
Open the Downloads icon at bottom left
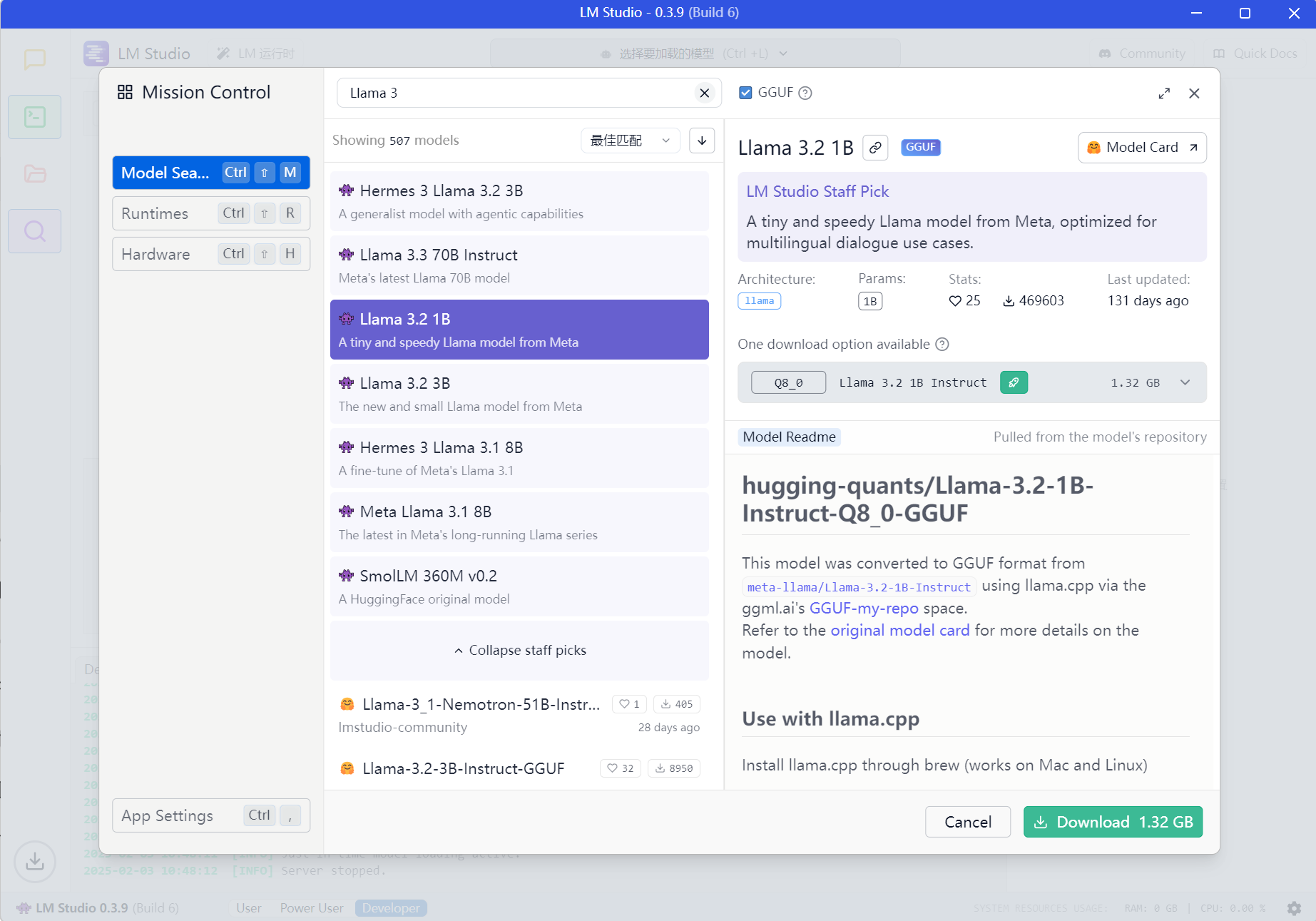tap(34, 862)
